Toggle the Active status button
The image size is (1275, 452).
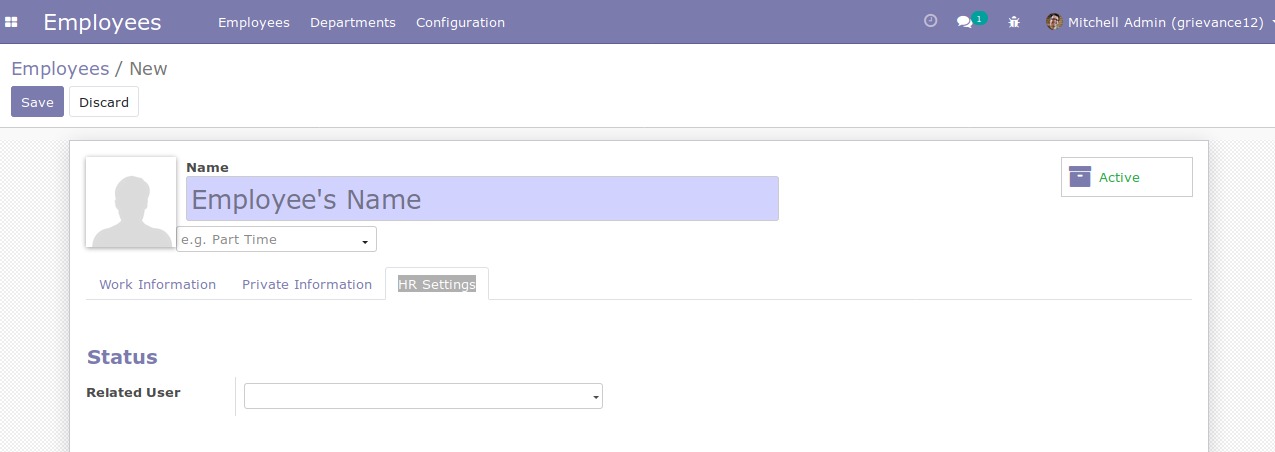pyautogui.click(x=1127, y=177)
